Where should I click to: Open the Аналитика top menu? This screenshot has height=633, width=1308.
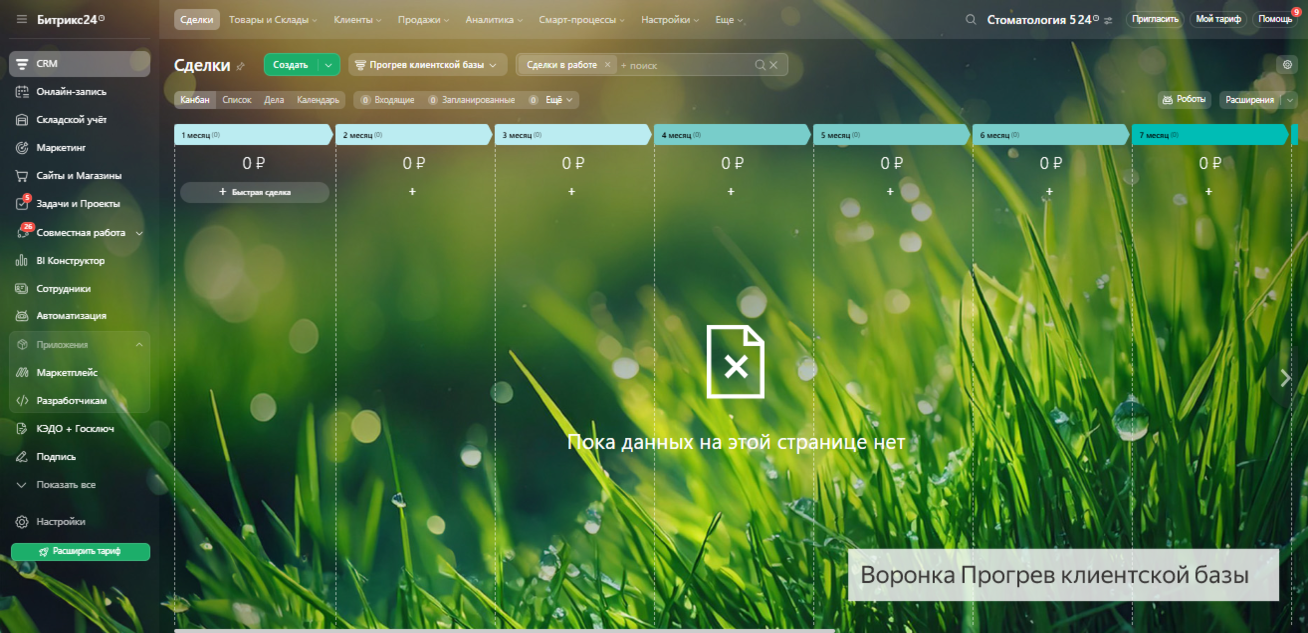tap(495, 20)
